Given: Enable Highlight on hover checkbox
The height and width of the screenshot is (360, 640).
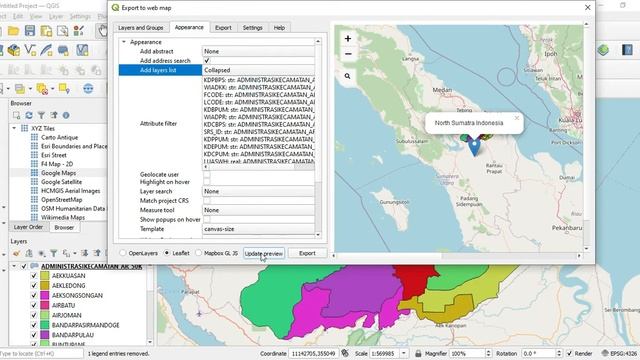Looking at the screenshot, I should tap(207, 182).
